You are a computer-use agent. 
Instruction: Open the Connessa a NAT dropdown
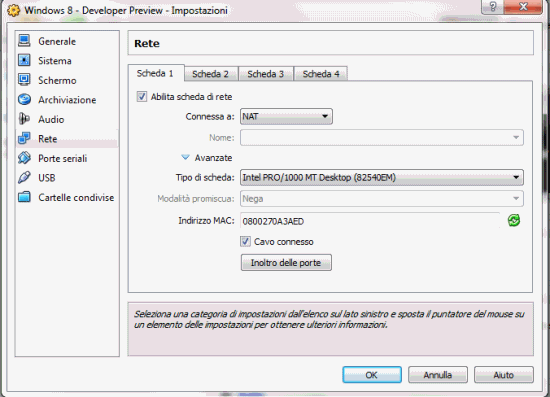(x=286, y=116)
